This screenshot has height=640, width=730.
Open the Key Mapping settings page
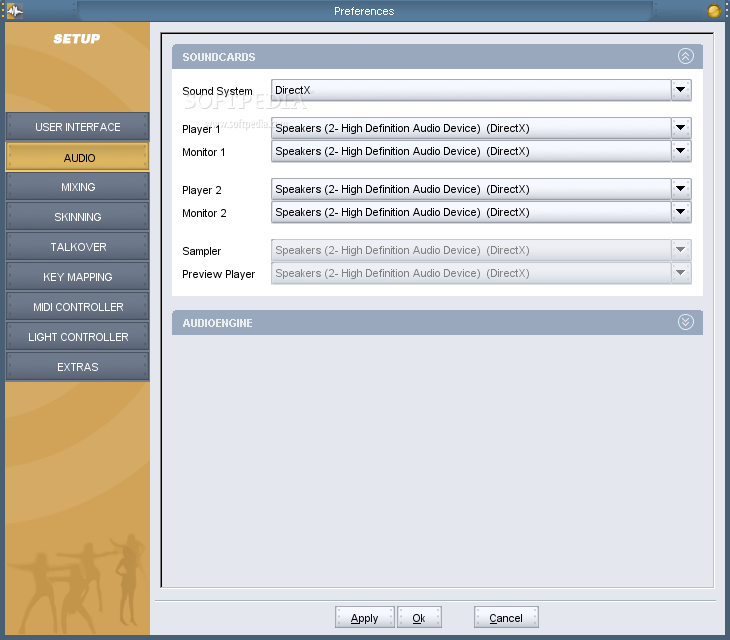(x=78, y=277)
